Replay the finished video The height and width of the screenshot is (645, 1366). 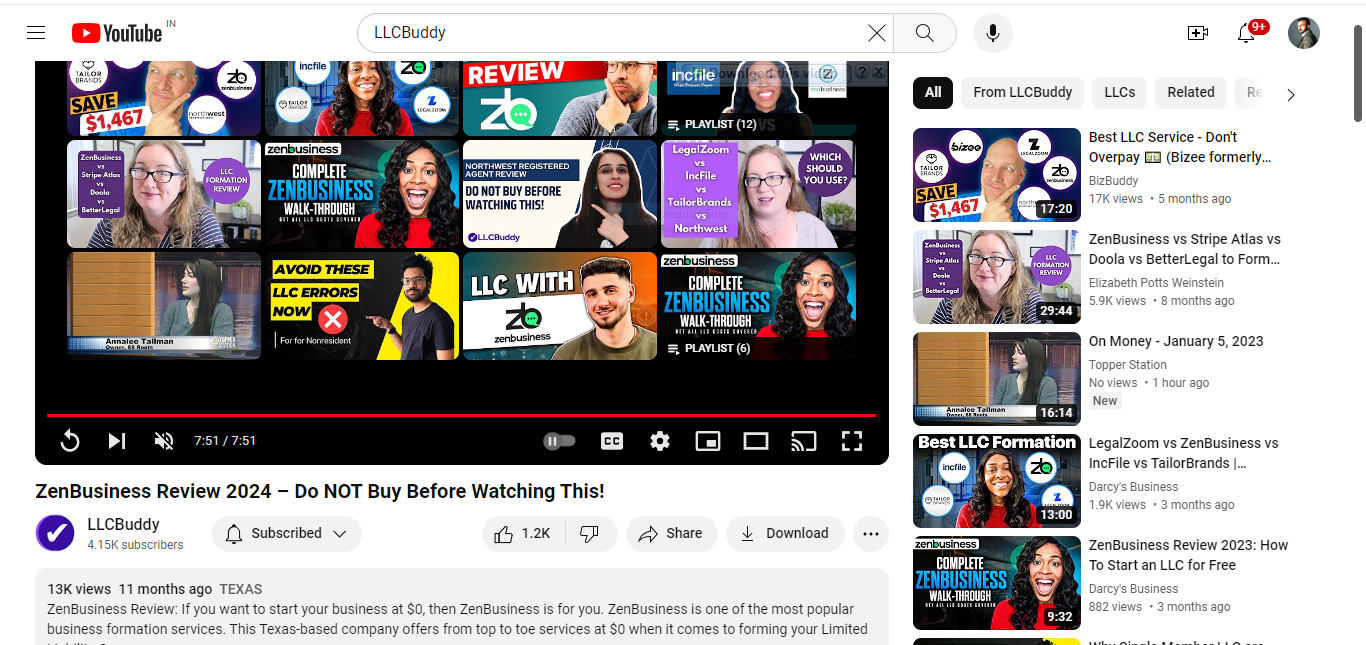click(70, 441)
